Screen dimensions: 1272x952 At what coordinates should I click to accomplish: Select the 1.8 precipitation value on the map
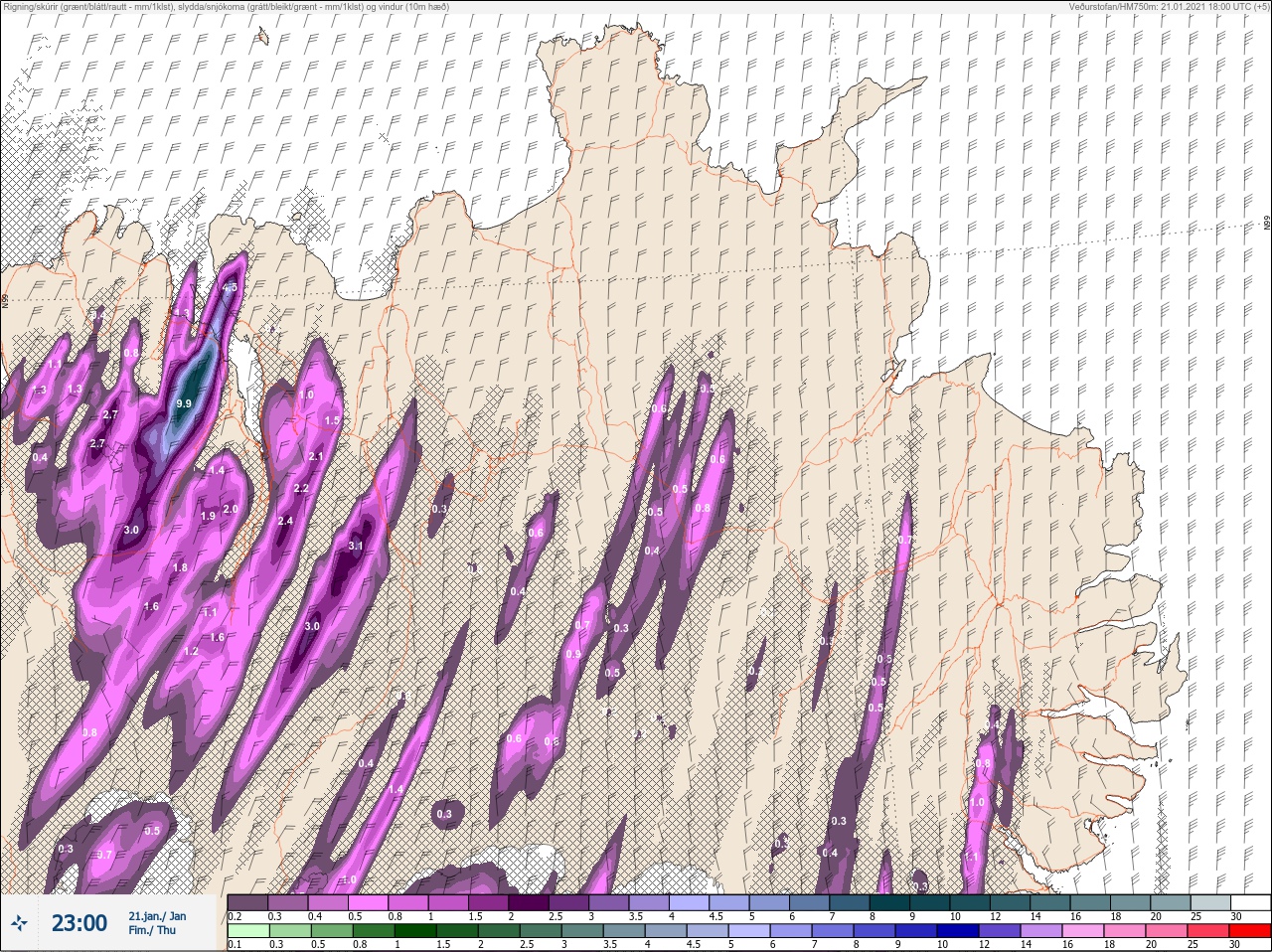pos(180,567)
